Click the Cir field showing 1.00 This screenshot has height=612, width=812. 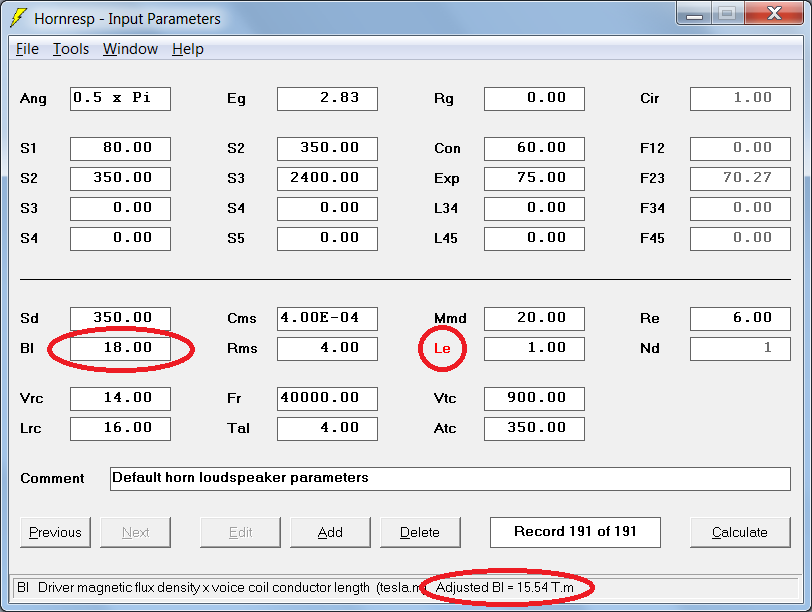[x=740, y=98]
